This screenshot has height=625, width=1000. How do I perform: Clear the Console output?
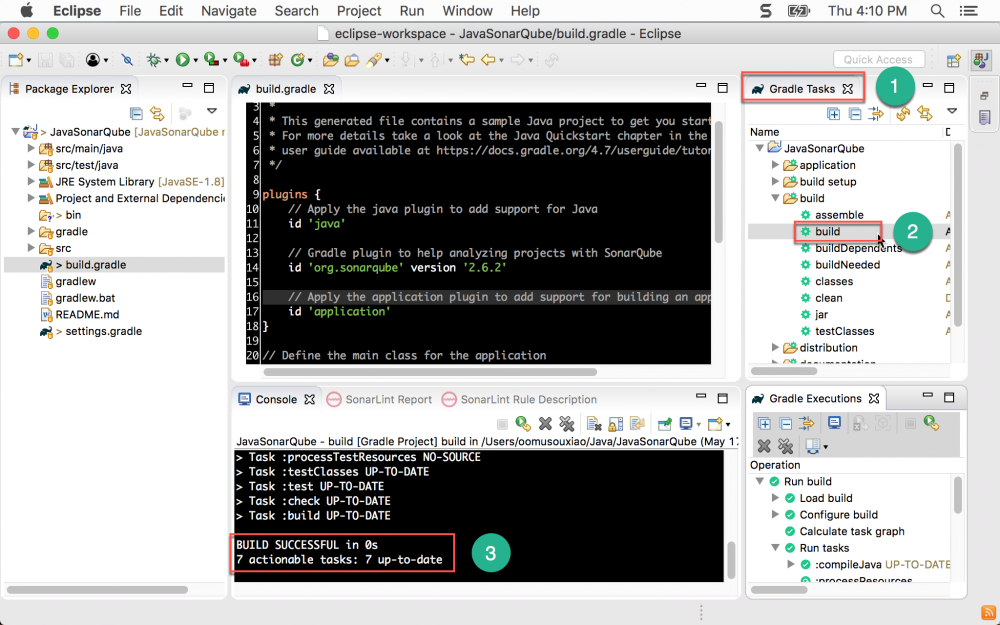click(x=593, y=424)
